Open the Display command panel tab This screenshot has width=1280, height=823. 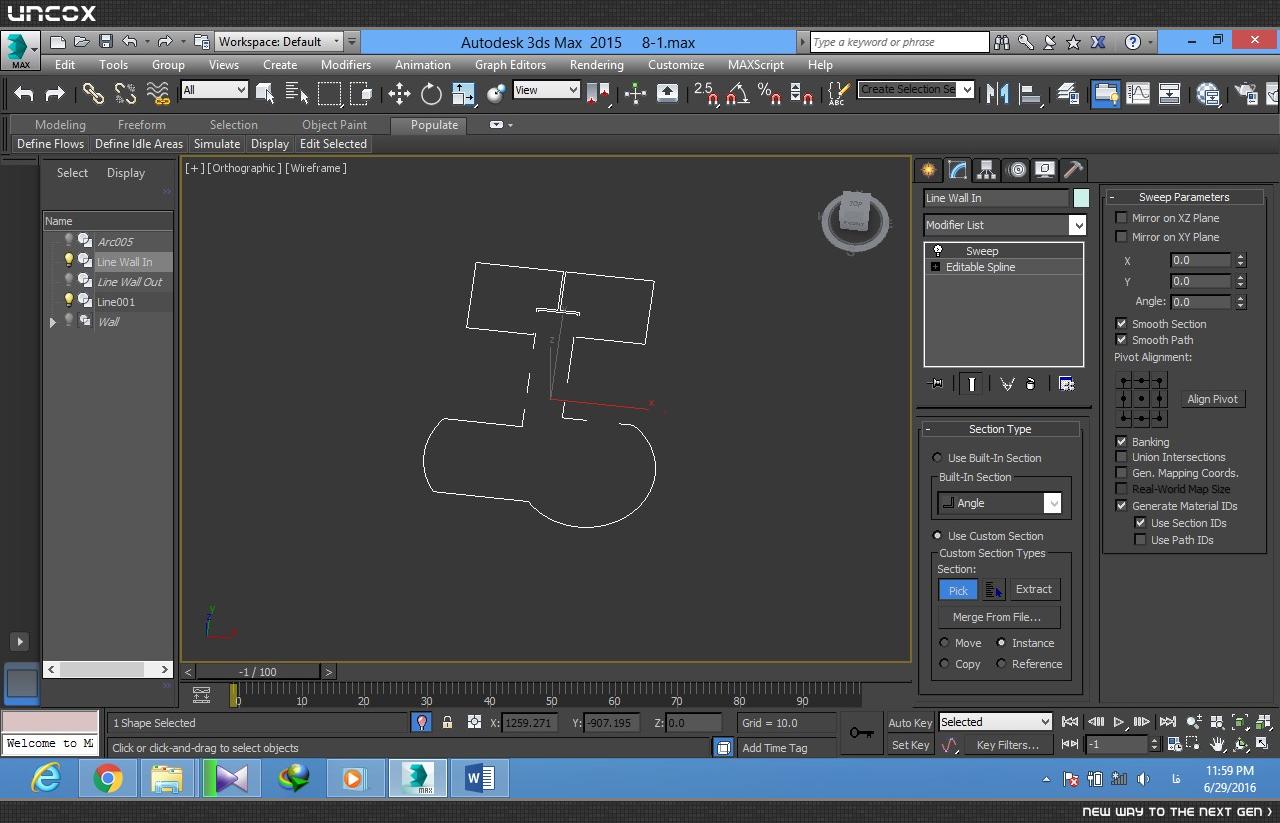coord(1045,169)
